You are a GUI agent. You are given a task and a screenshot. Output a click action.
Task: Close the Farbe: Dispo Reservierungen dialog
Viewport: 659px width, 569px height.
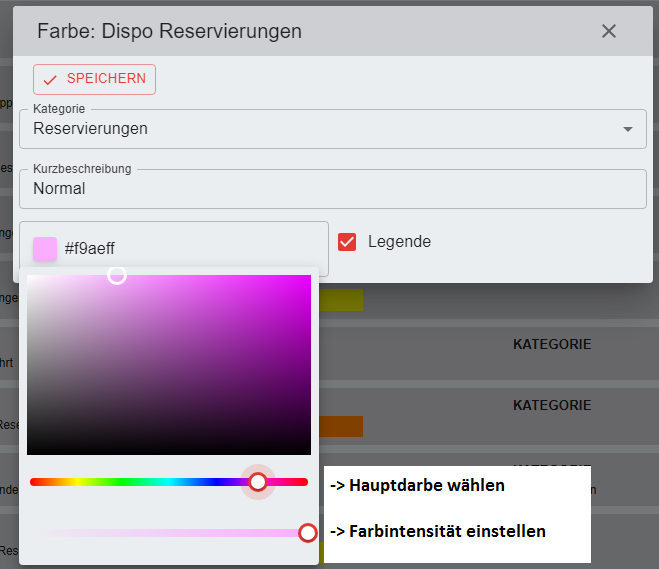coord(609,31)
